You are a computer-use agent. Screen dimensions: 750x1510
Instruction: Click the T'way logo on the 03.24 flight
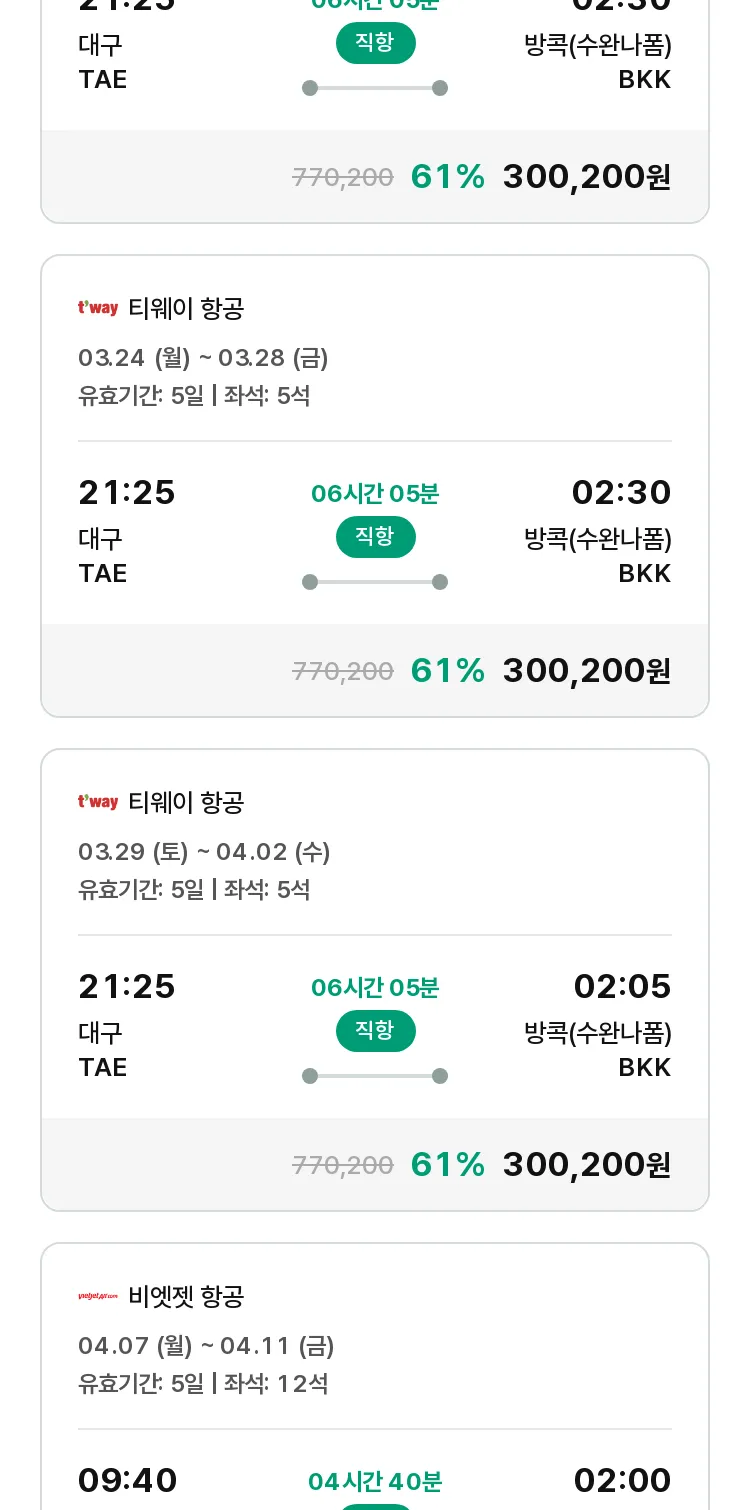point(98,308)
